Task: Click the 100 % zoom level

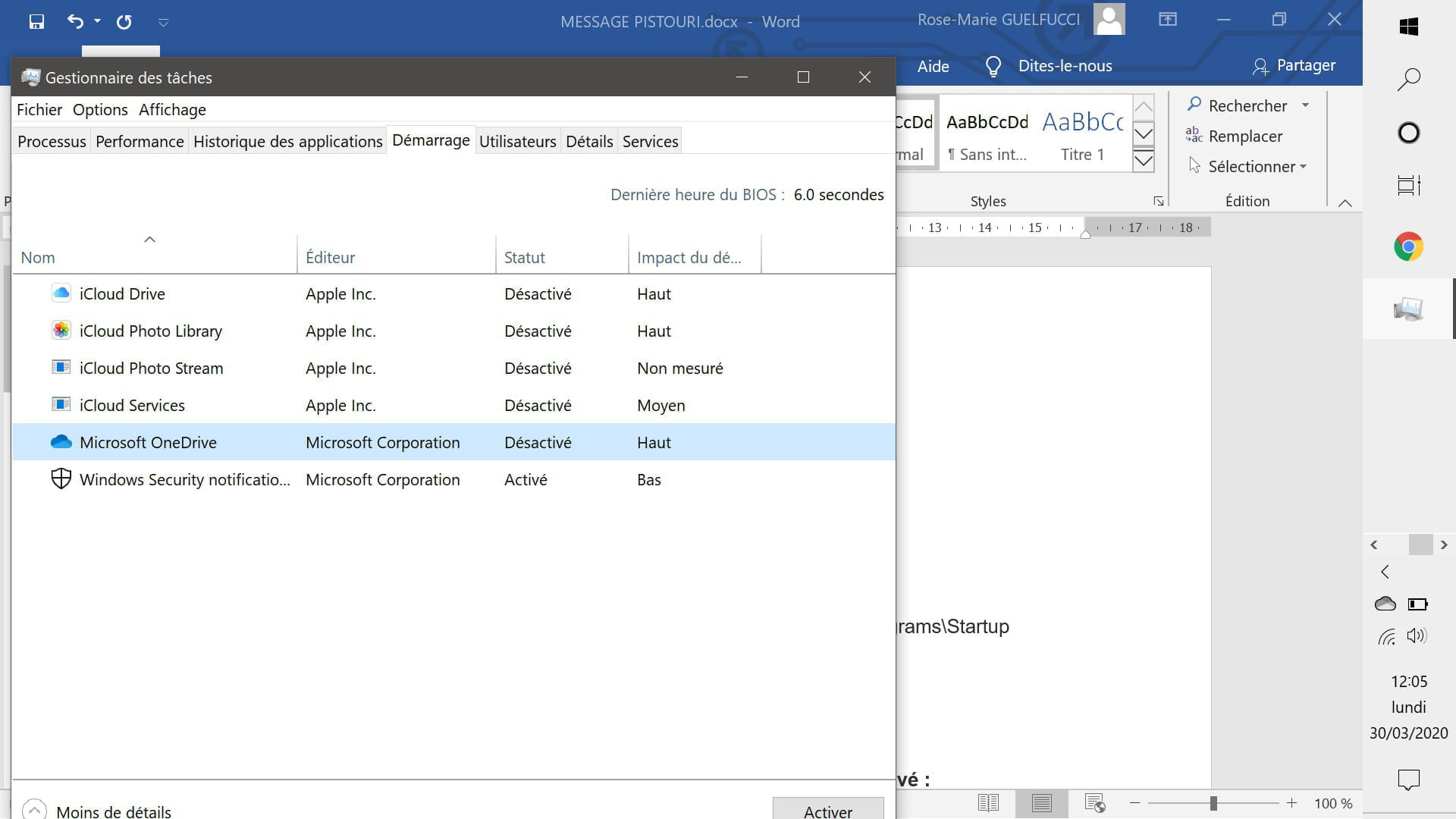Action: click(1333, 804)
